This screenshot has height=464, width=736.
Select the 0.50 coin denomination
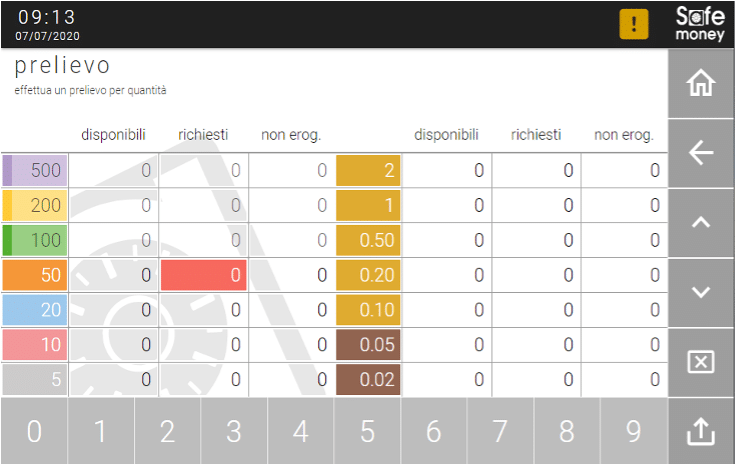click(x=368, y=240)
